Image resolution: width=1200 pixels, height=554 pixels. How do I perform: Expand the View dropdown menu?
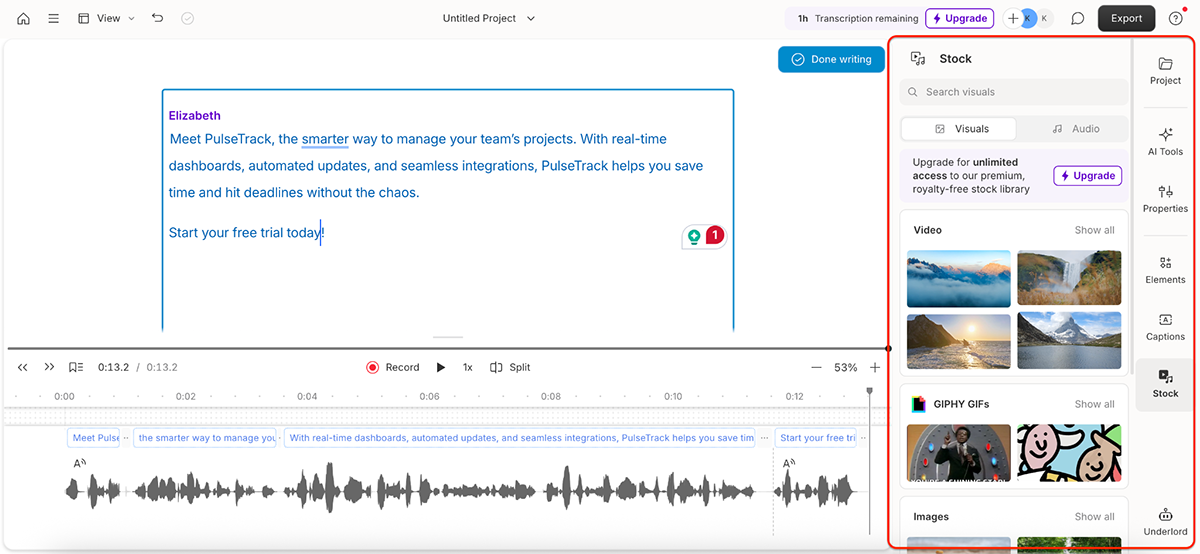(x=106, y=18)
